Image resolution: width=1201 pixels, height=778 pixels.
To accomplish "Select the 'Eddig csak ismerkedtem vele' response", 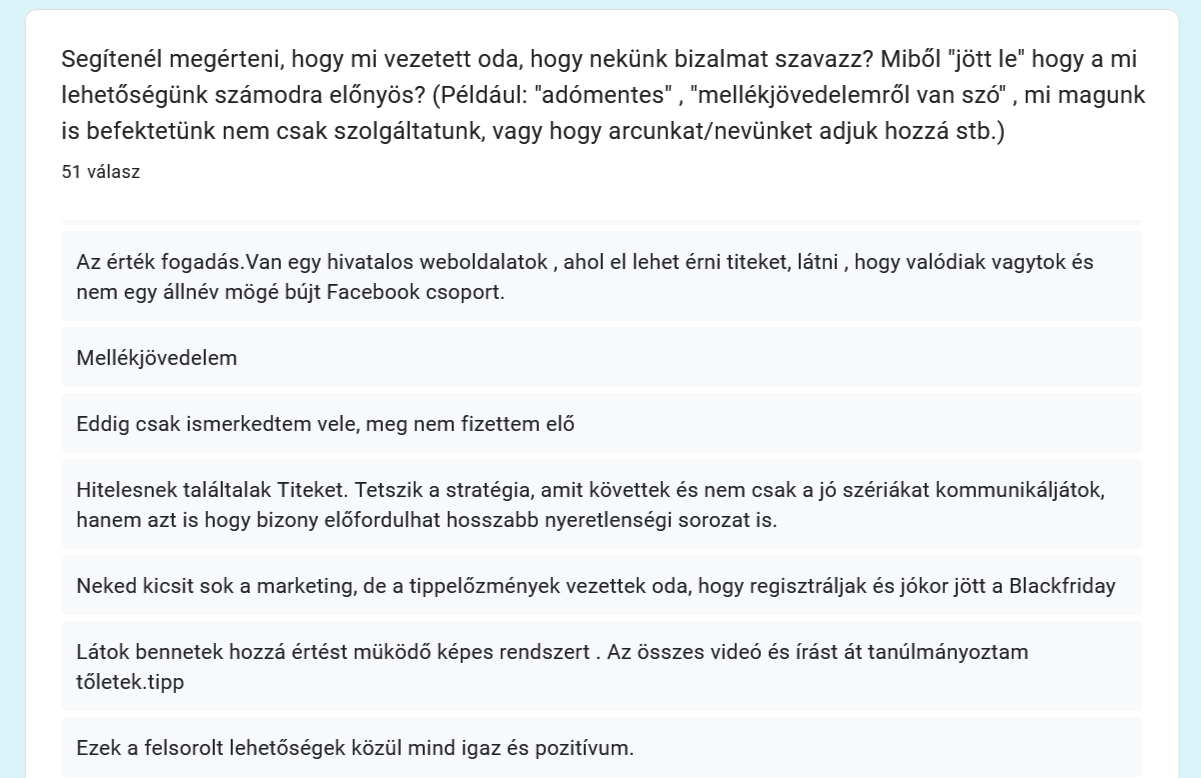I will click(x=325, y=423).
